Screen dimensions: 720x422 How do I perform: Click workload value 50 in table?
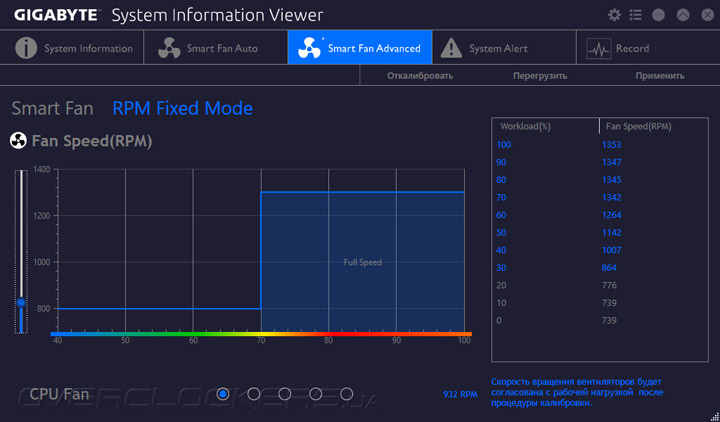point(501,232)
